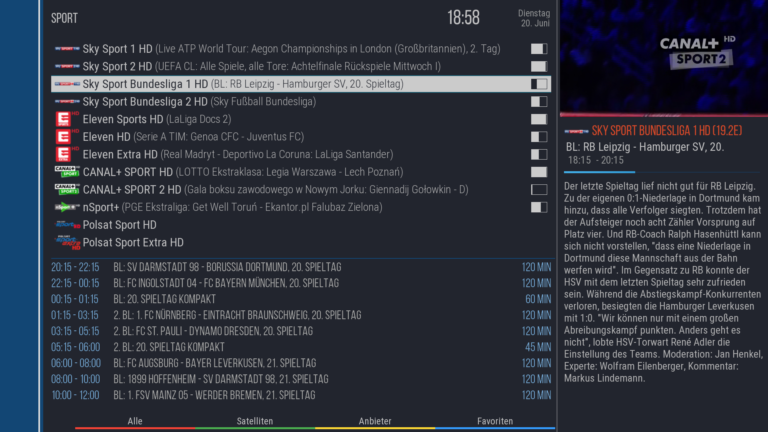Select Sky Sport 1 HD channel

(x=301, y=49)
